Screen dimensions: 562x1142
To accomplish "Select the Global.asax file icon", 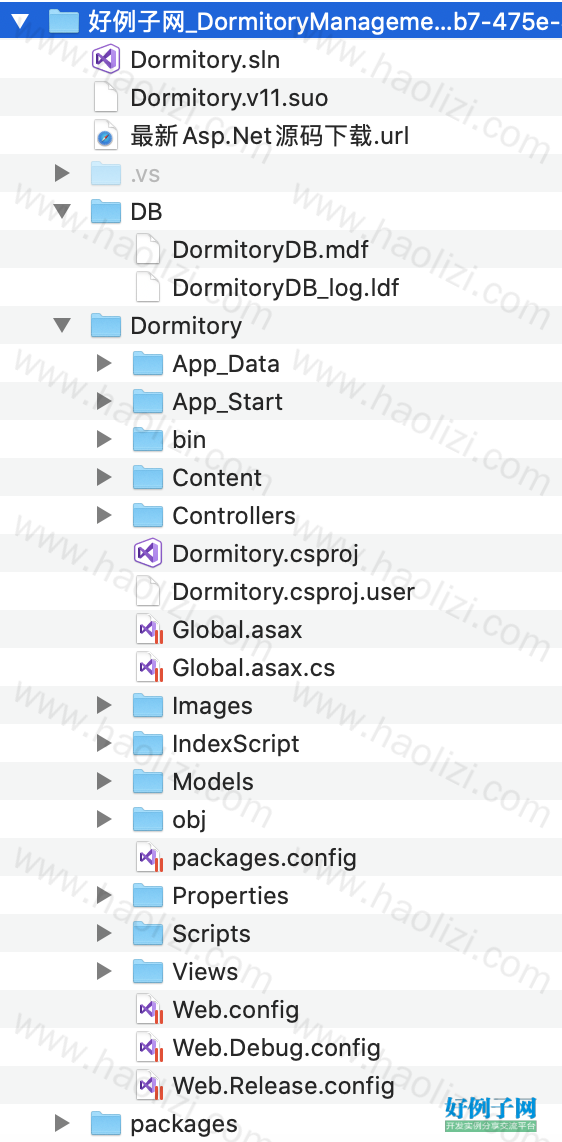I will click(x=149, y=629).
